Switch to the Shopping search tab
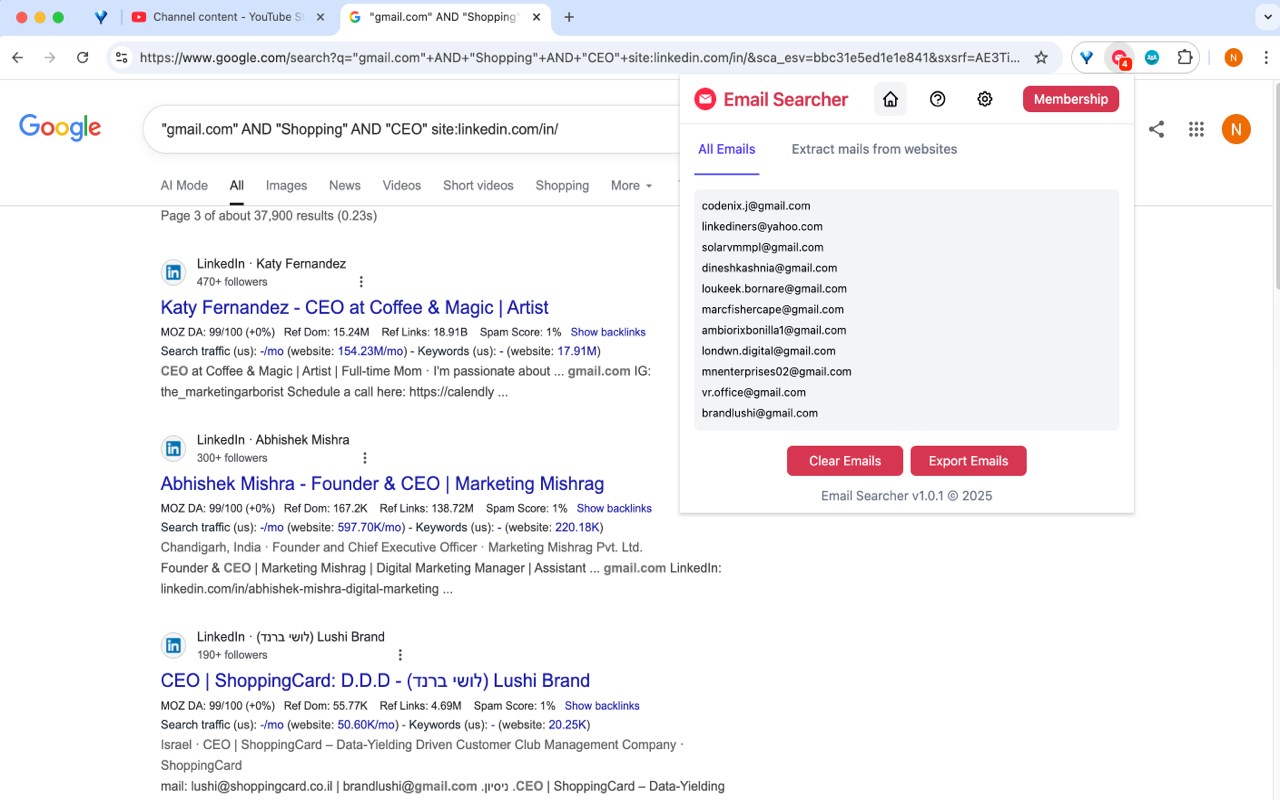The image size is (1280, 800). point(561,185)
